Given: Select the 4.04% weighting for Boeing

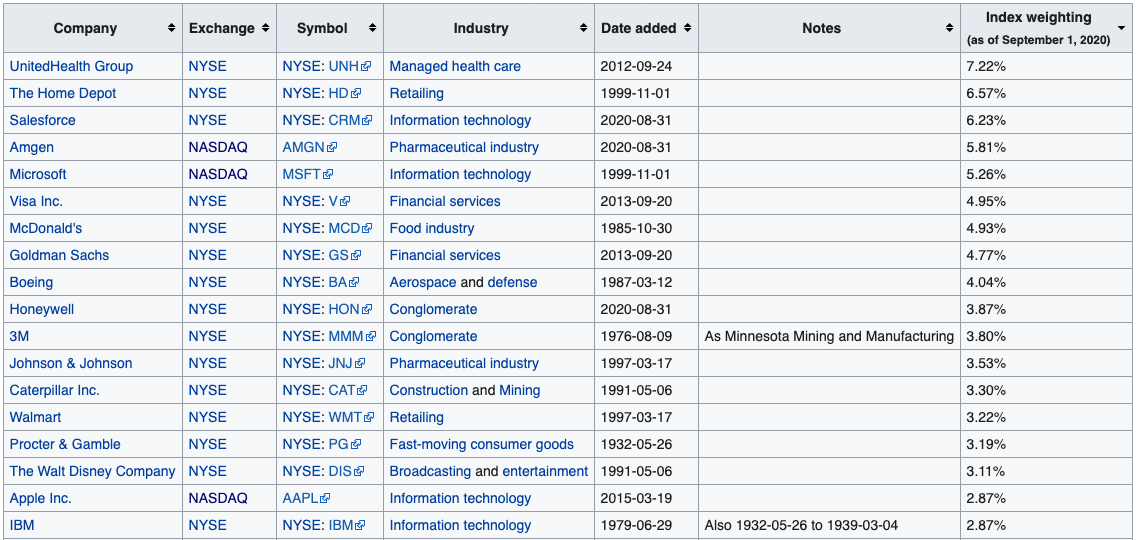Looking at the screenshot, I should 986,282.
